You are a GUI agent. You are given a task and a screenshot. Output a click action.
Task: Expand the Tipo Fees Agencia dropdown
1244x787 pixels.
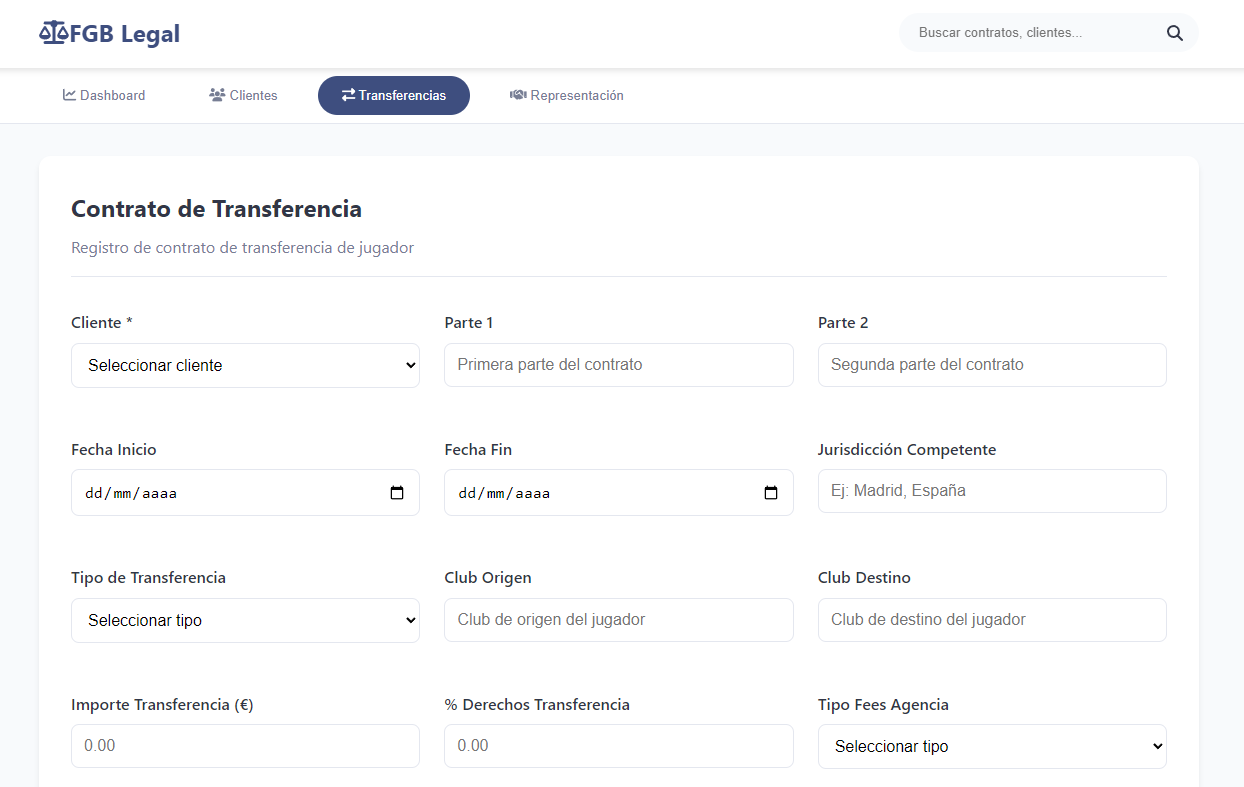click(x=991, y=746)
